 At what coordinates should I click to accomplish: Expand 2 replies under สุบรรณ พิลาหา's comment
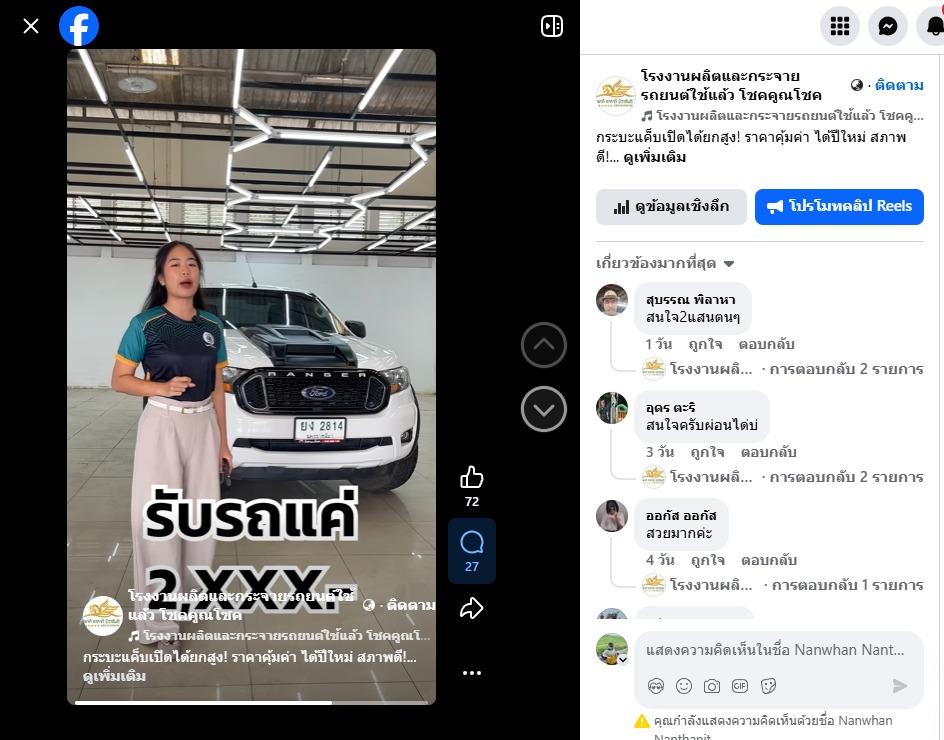click(x=846, y=369)
